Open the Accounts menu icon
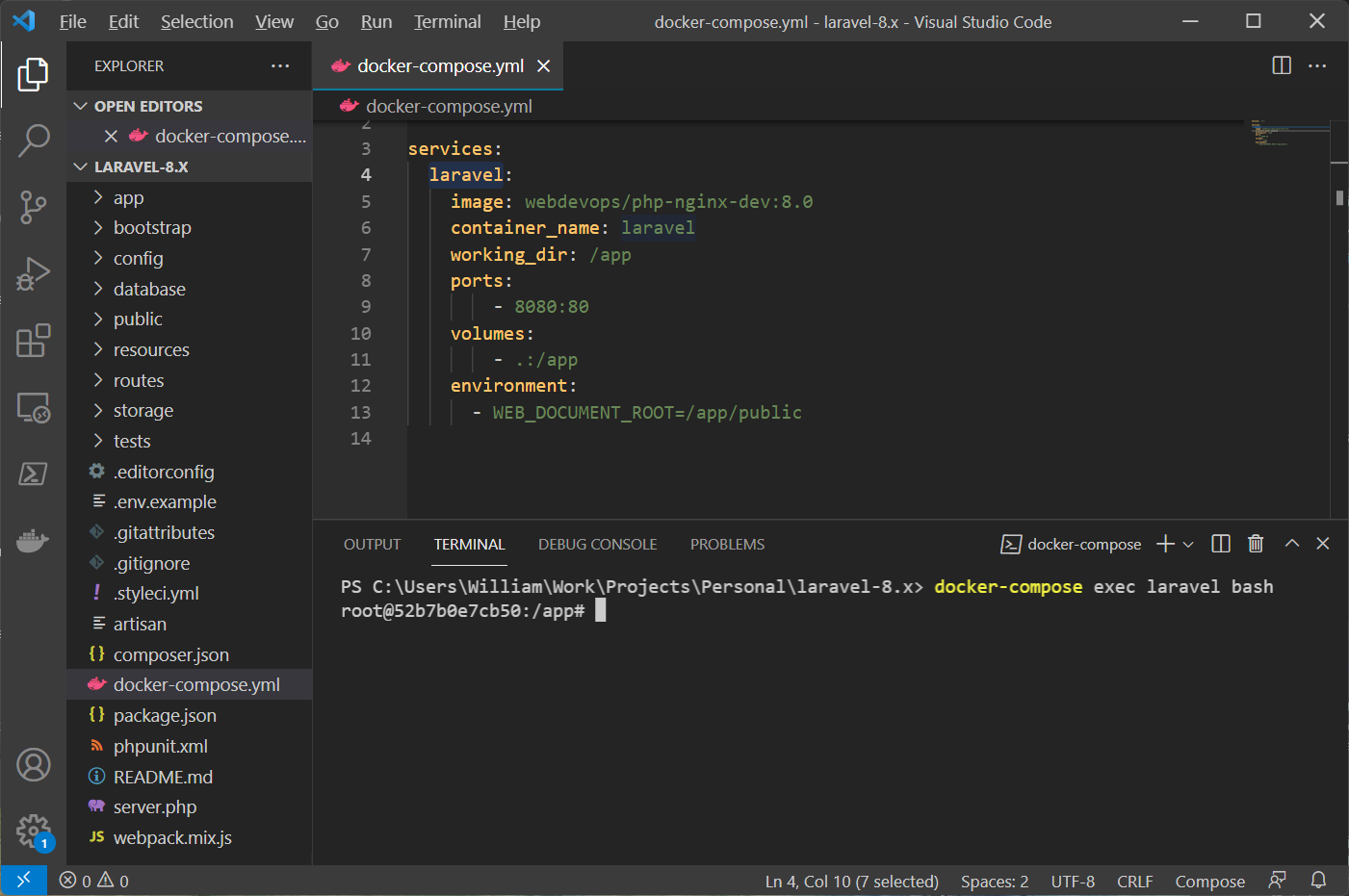The image size is (1349, 896). click(33, 765)
